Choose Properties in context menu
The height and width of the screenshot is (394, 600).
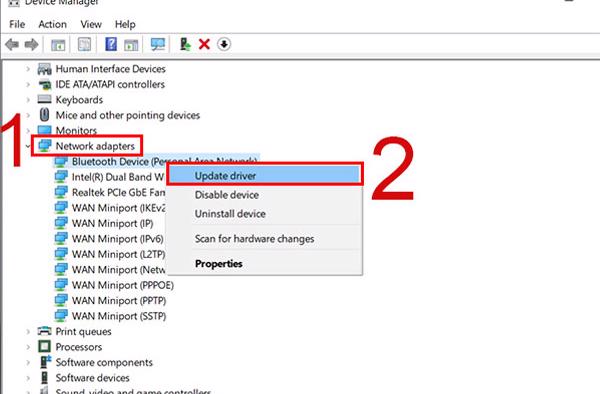click(x=265, y=264)
